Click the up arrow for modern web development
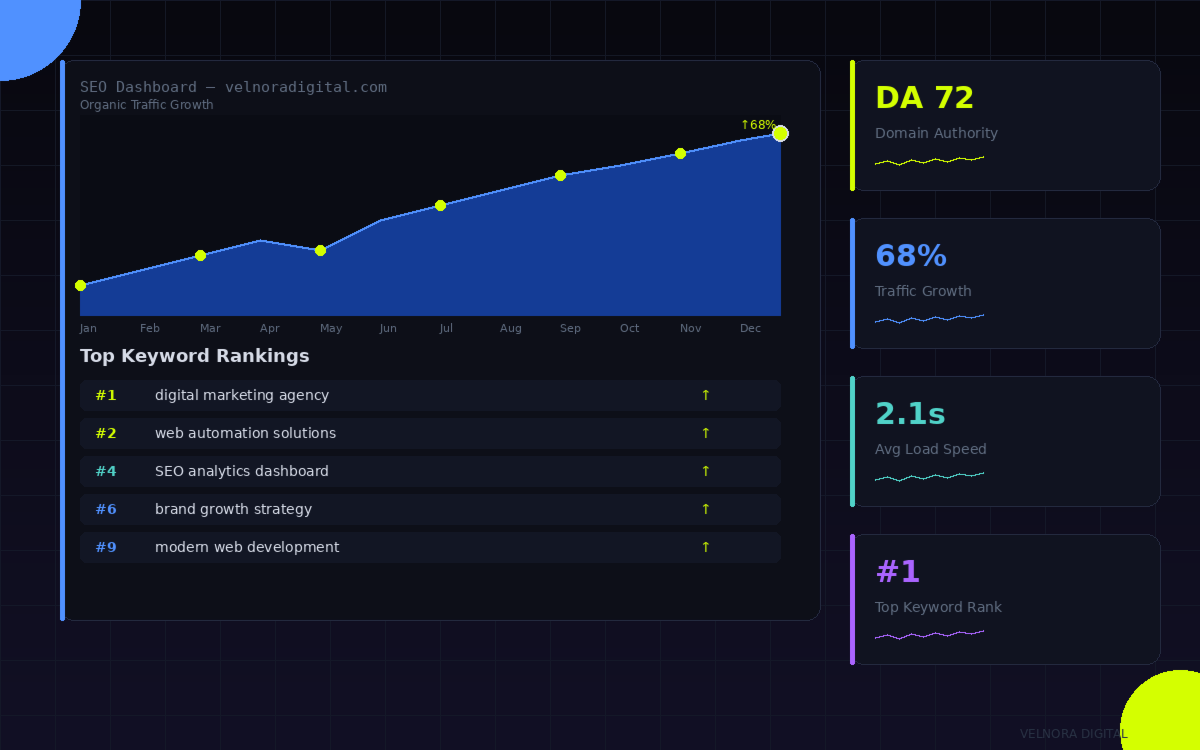Viewport: 1200px width, 750px height. pyautogui.click(x=705, y=547)
